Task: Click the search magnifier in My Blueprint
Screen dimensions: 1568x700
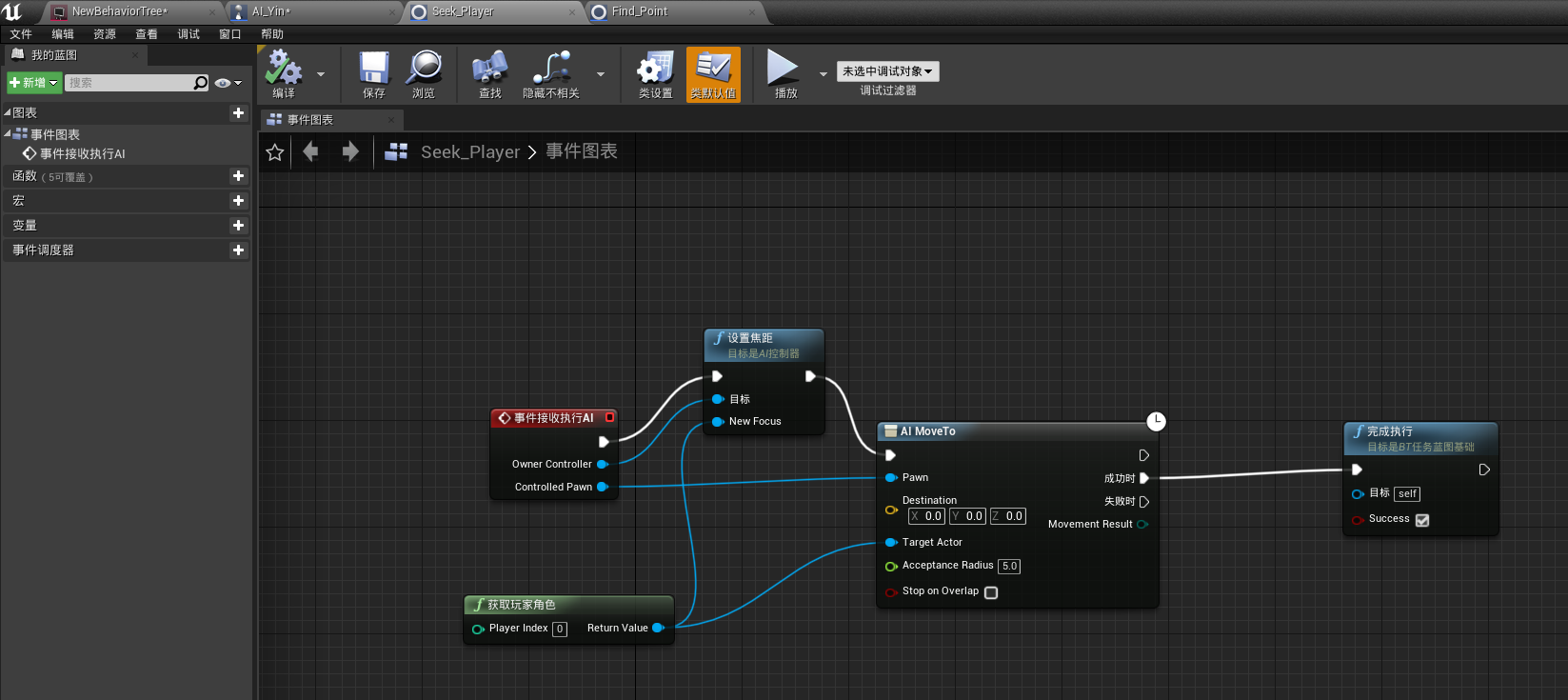Action: [x=200, y=83]
